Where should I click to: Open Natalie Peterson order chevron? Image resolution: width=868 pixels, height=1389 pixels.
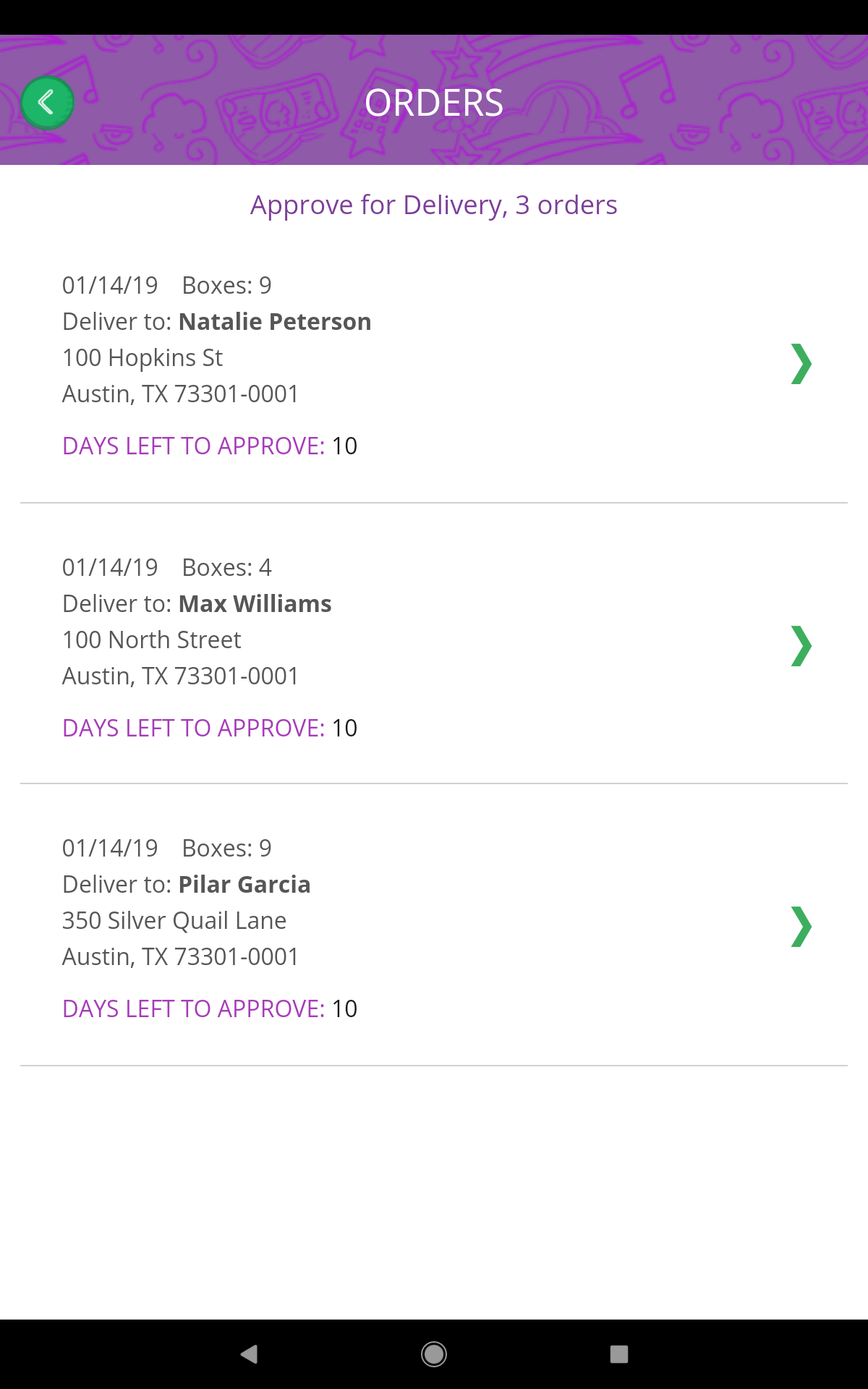coord(801,364)
